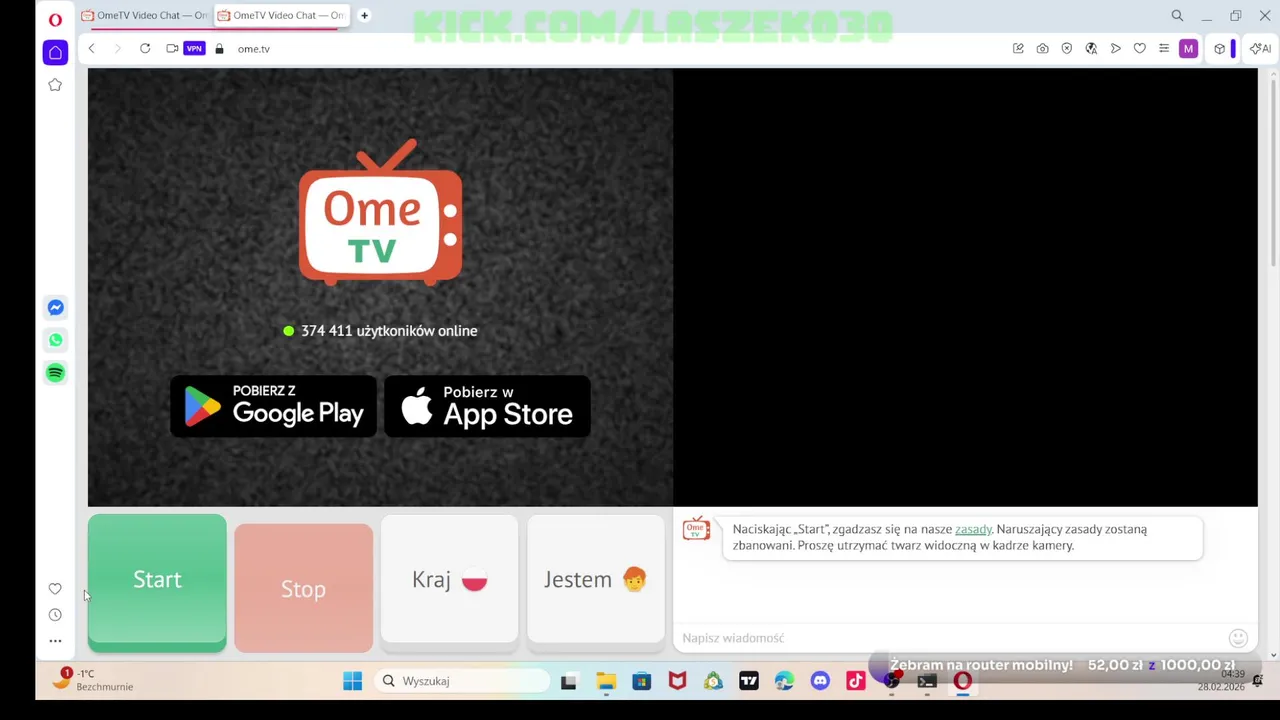Viewport: 1280px width, 720px height.
Task: Open the emoji picker smiley
Action: click(1238, 638)
